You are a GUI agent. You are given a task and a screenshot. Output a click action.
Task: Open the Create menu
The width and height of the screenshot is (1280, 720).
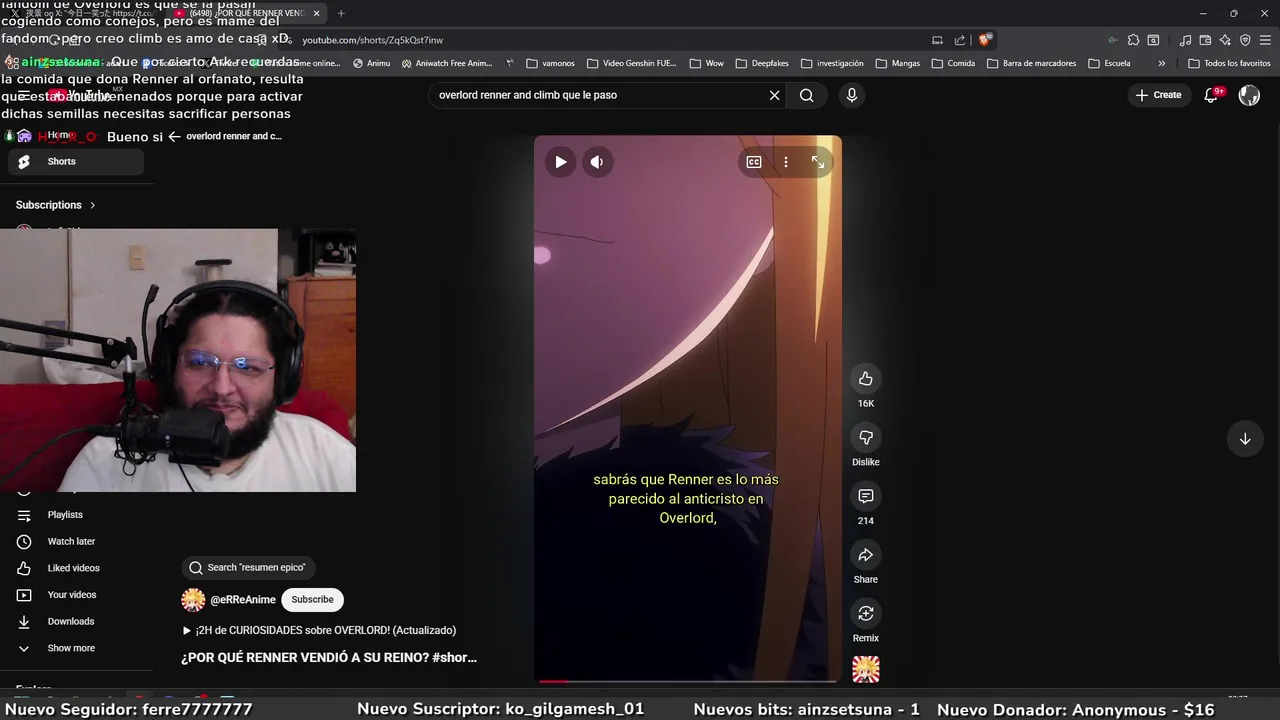click(1158, 95)
